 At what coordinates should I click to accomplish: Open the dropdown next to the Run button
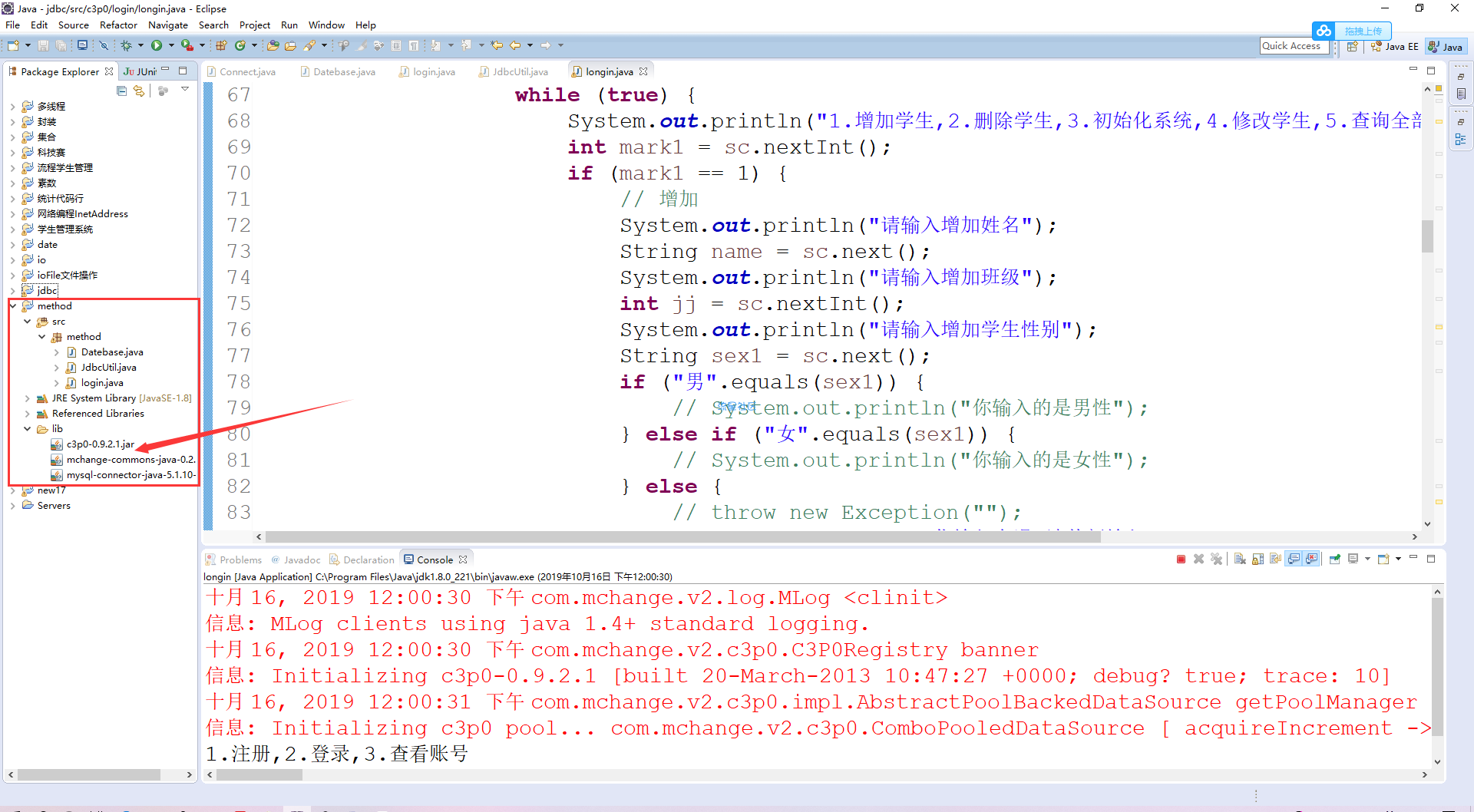(x=171, y=46)
